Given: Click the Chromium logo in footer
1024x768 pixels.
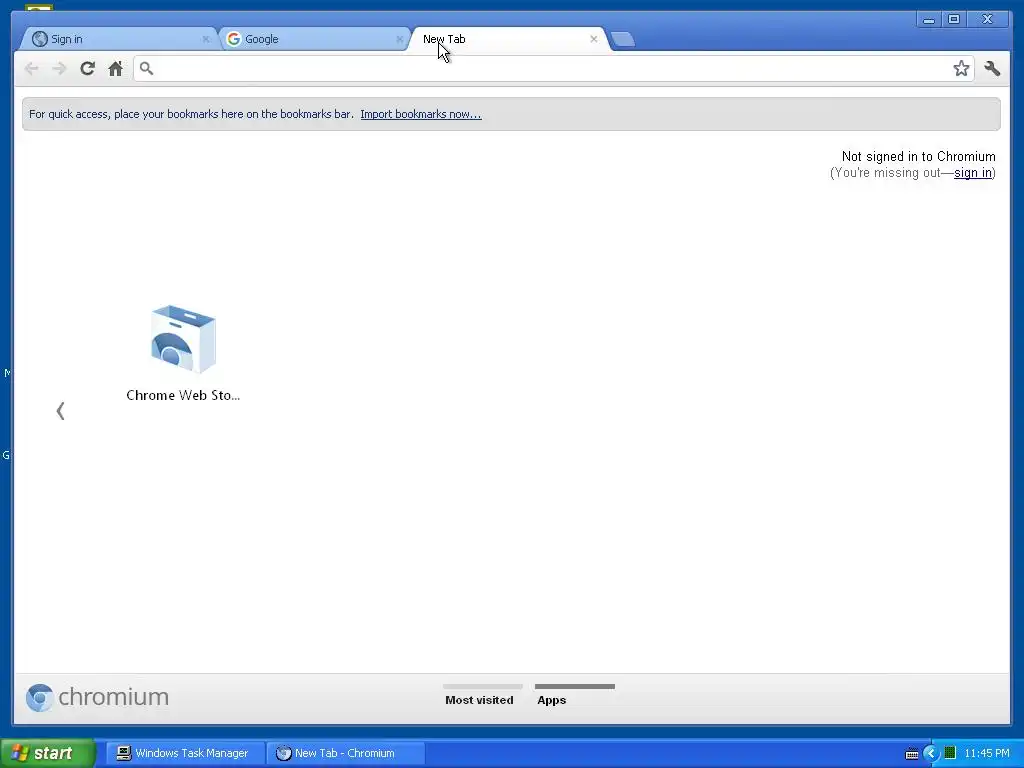Looking at the screenshot, I should [97, 697].
